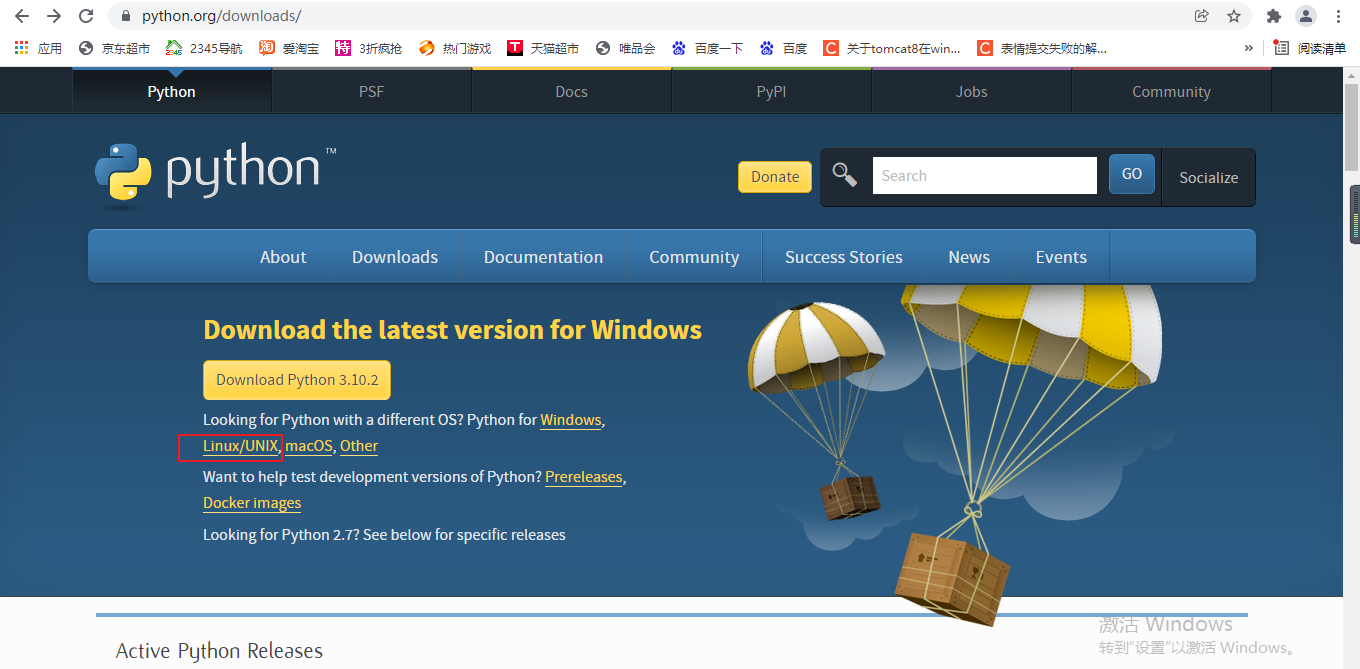Open the 关于tomcat8在win... bookmark
Viewport: 1360px width, 669px height.
[x=892, y=48]
